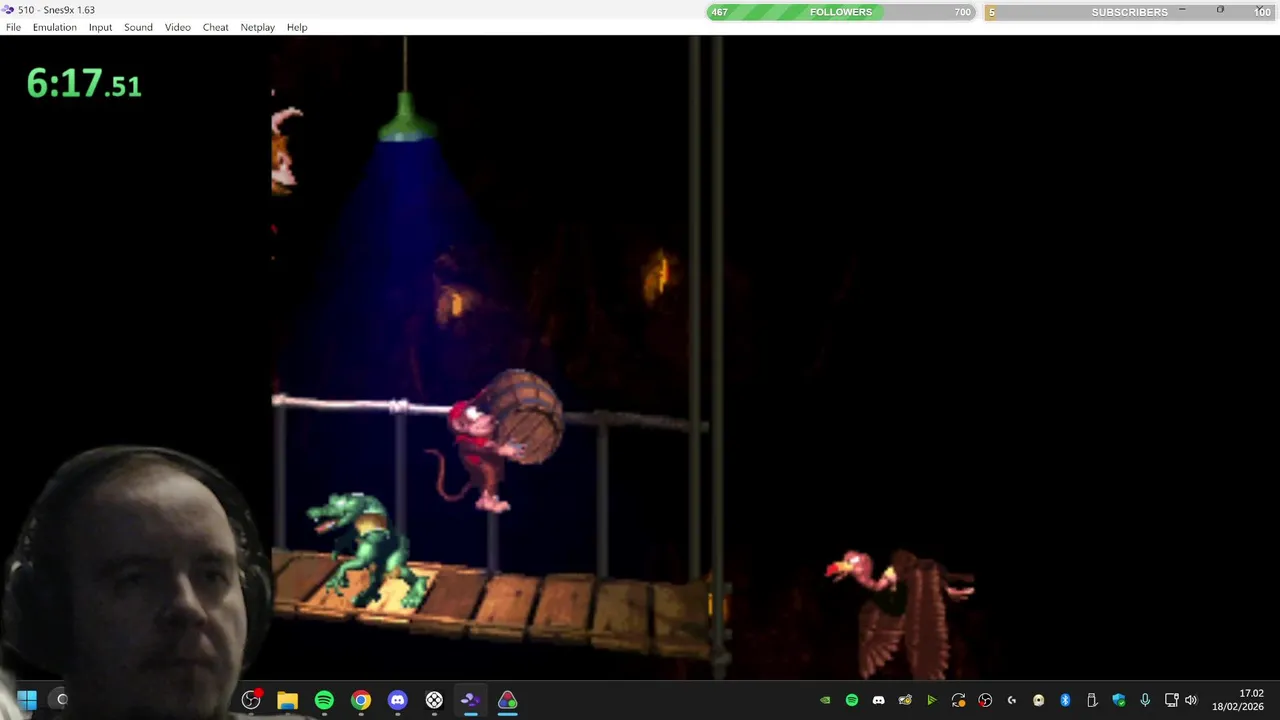Click Diddy Kong carrying the barrel
1280x720 pixels.
pos(495,440)
